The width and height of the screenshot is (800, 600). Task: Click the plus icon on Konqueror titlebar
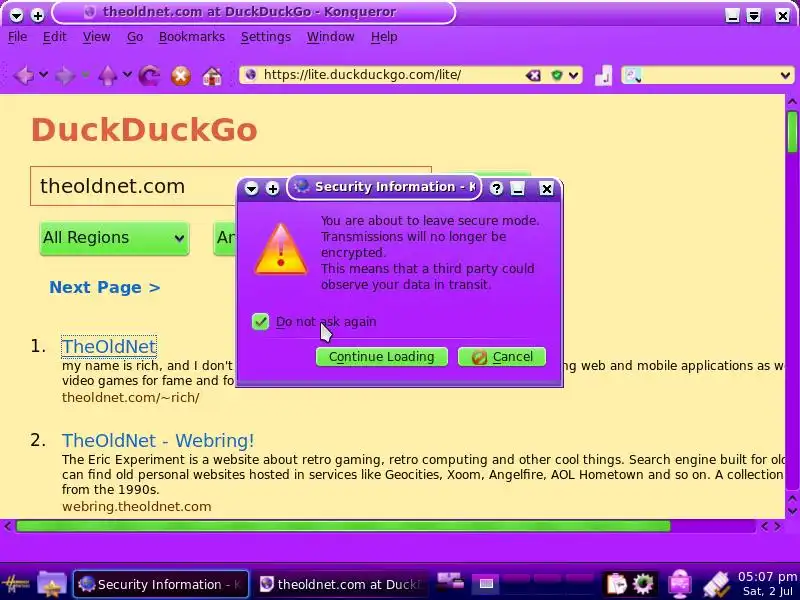38,16
